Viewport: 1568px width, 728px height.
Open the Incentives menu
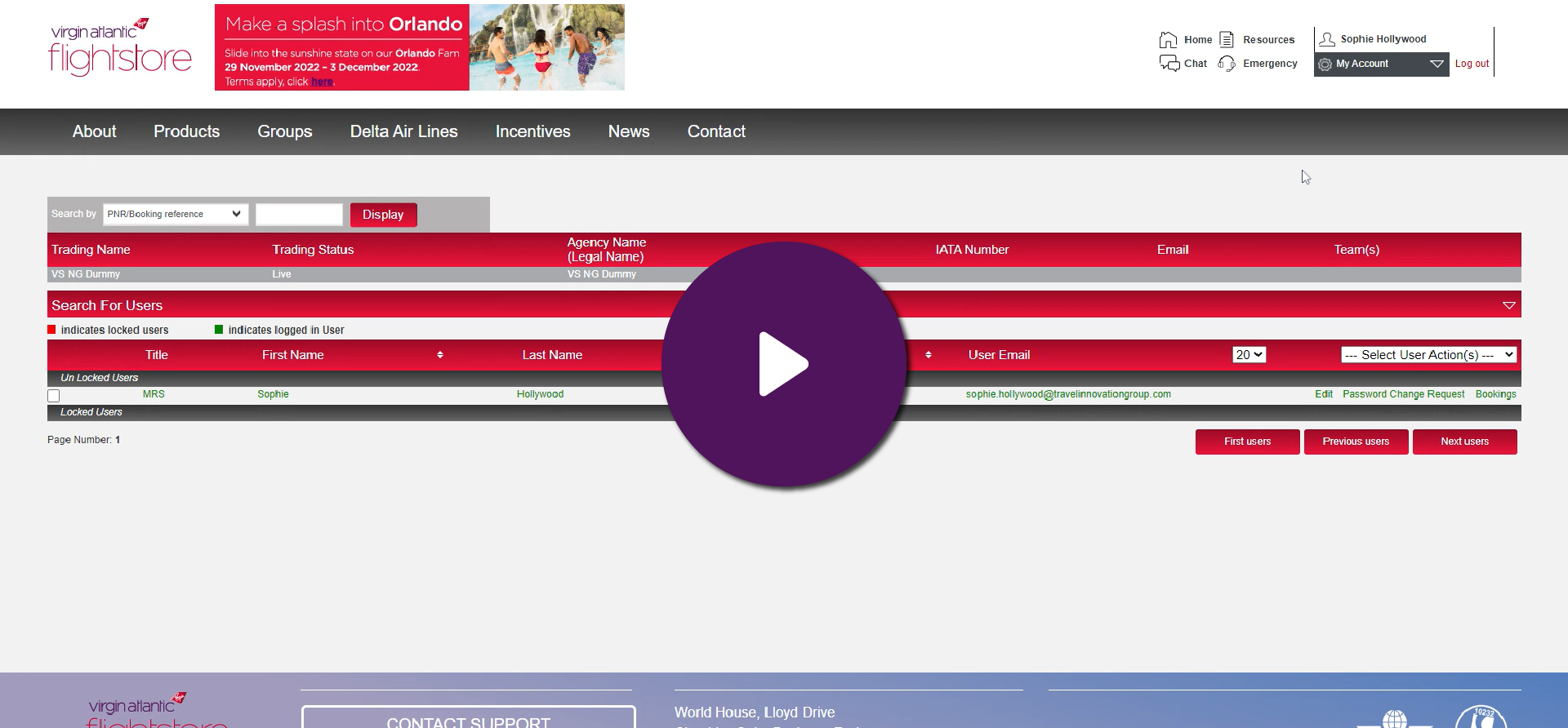point(532,131)
